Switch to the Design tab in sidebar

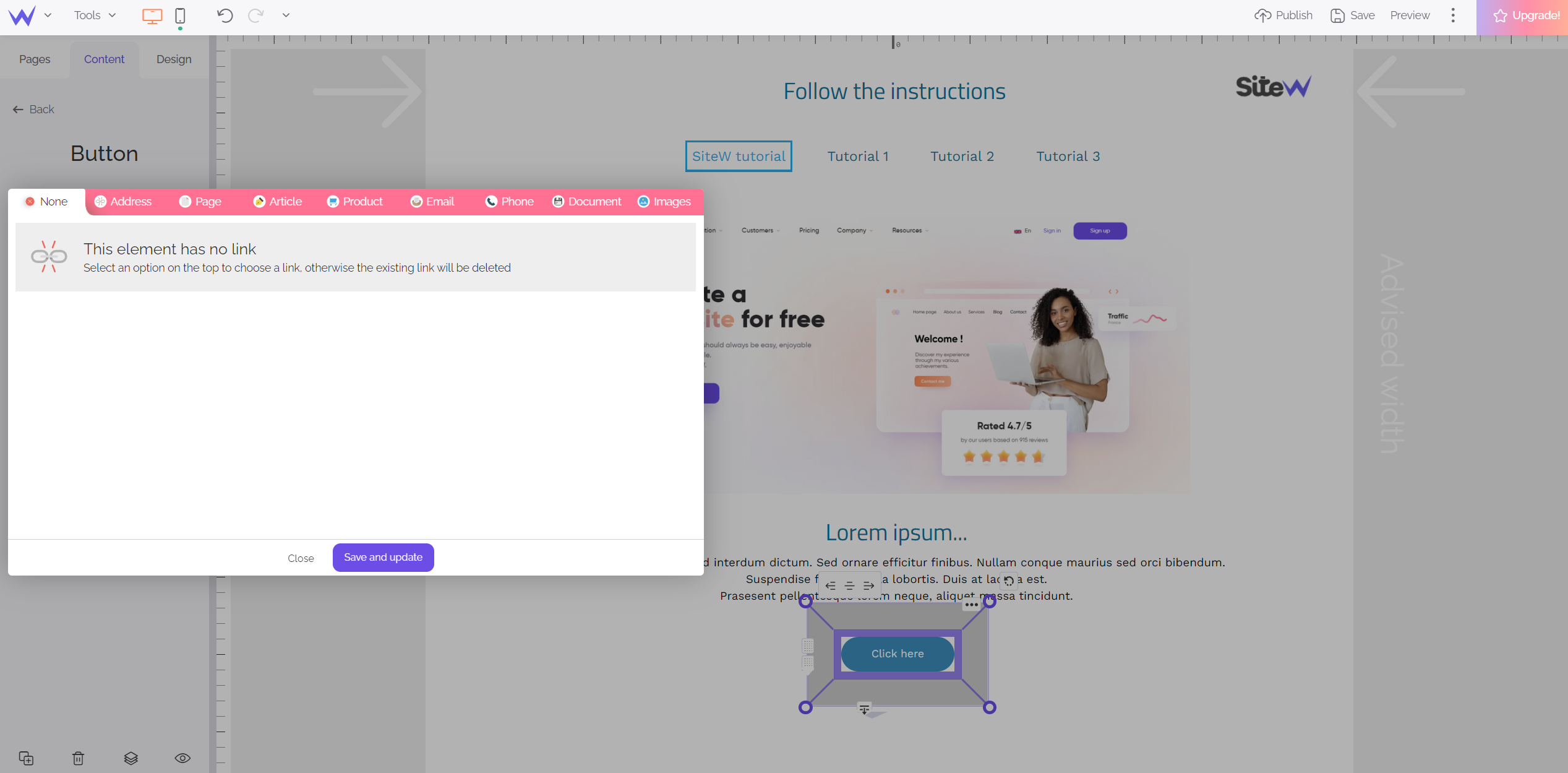174,59
